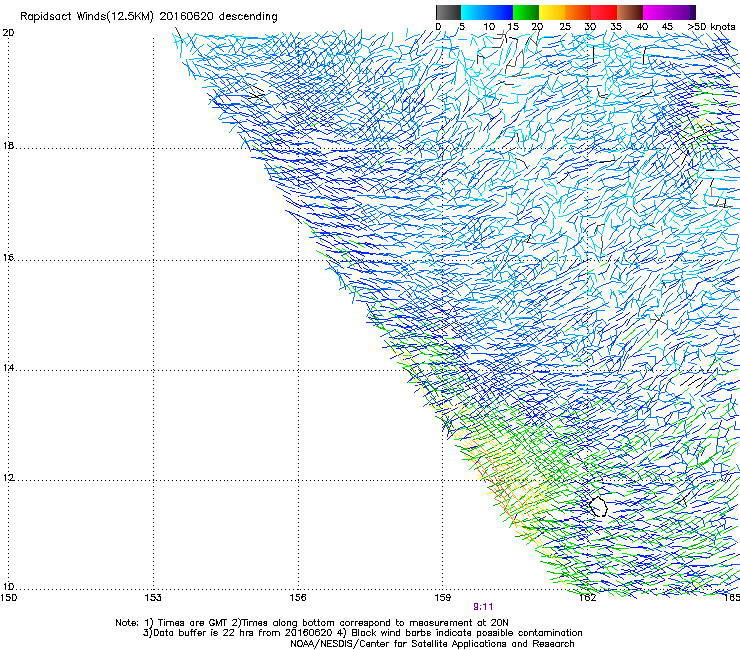The image size is (740, 650).
Task: Click the 'Data buffer is 22 hrs' note line
Action: click(362, 633)
